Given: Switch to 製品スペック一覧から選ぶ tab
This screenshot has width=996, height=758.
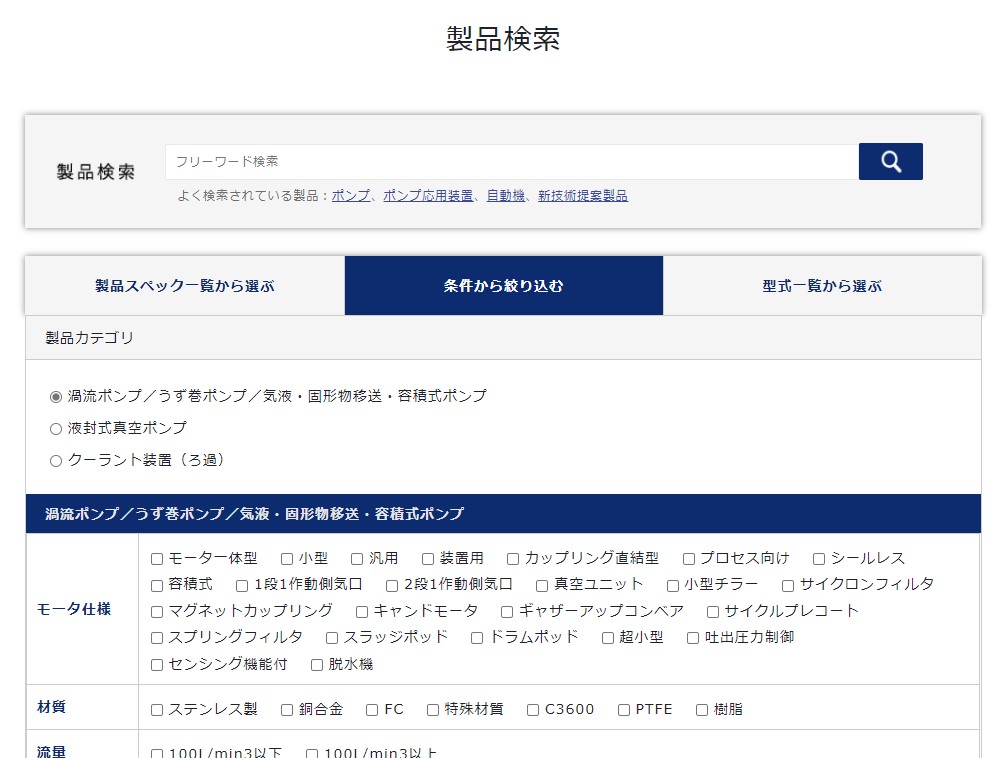Looking at the screenshot, I should click(185, 286).
